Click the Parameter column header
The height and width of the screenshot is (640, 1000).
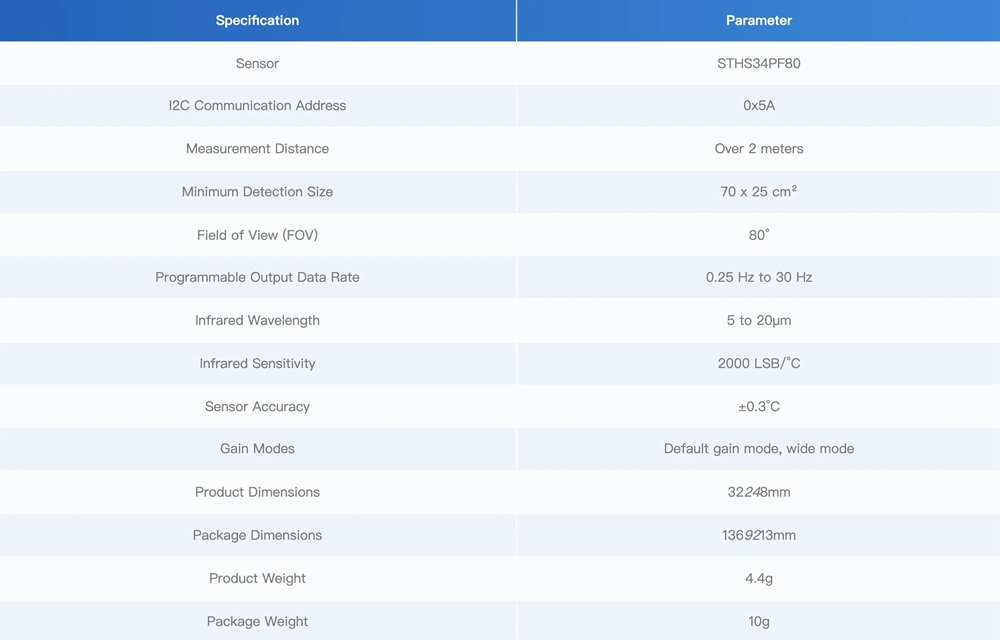pyautogui.click(x=758, y=20)
